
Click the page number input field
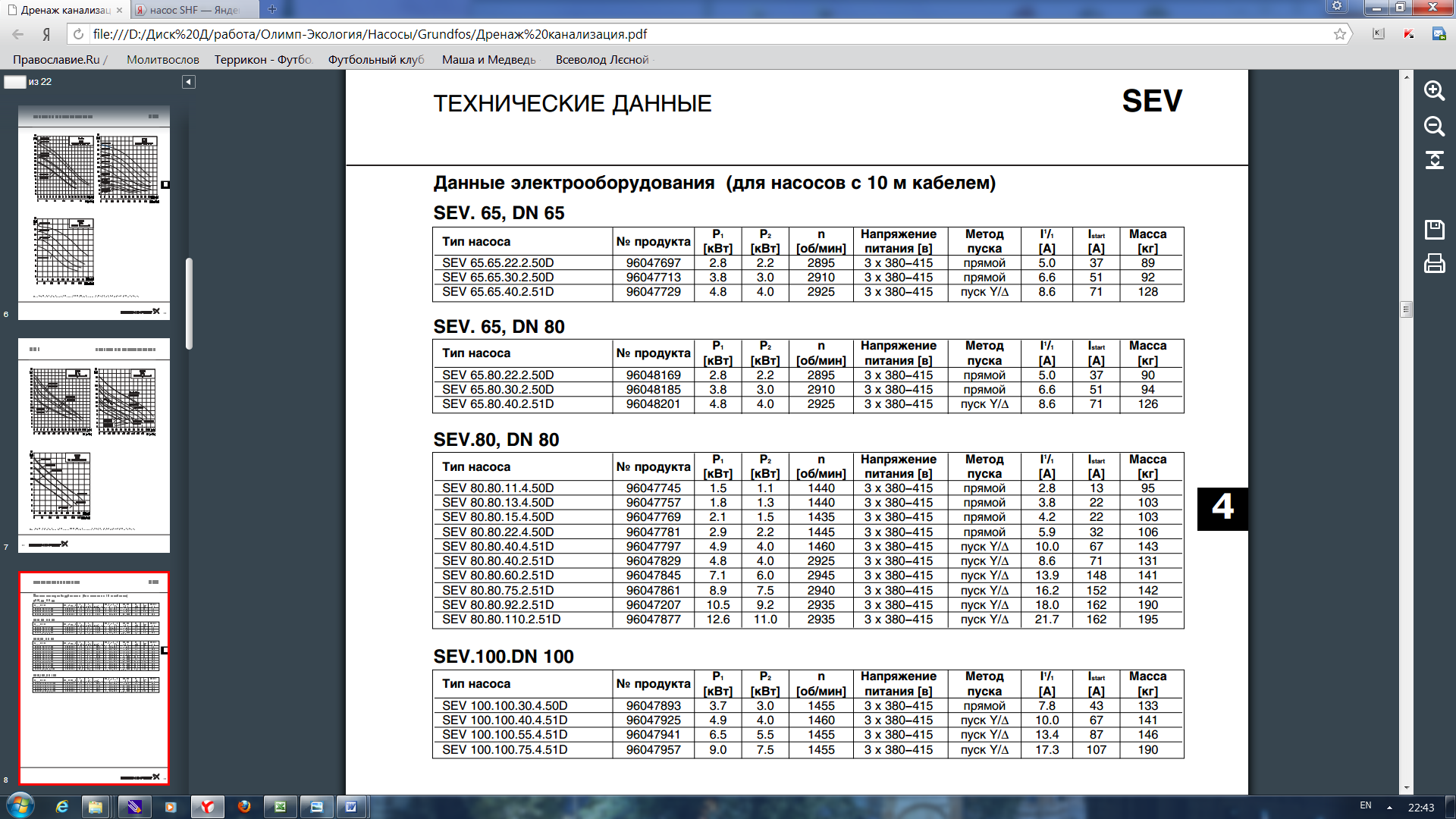[x=15, y=82]
